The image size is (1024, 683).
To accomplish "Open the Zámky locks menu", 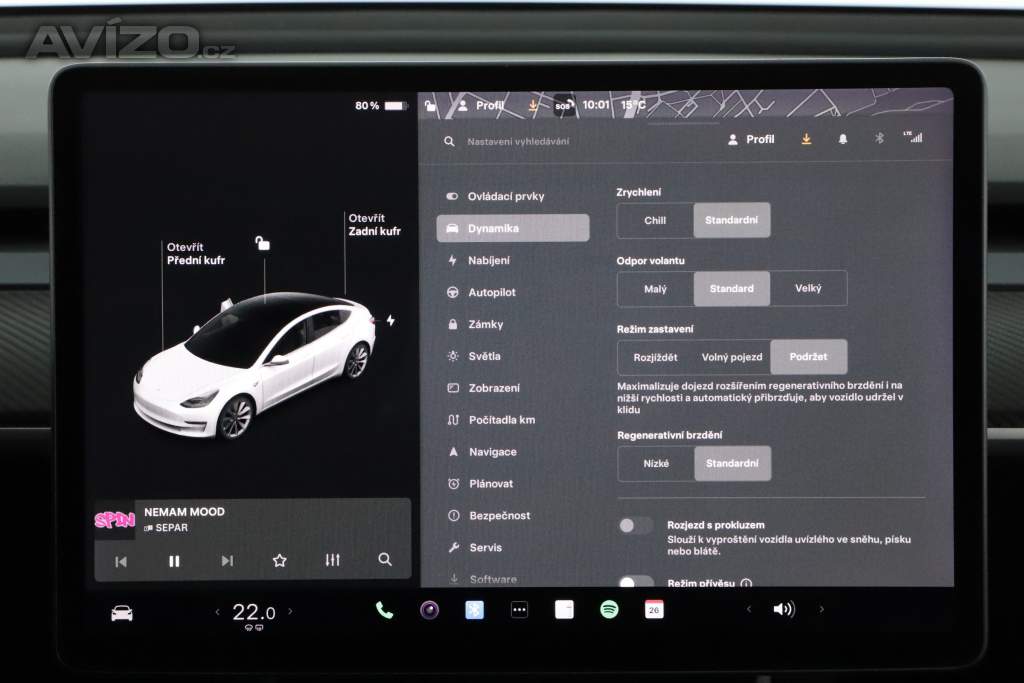I will tap(475, 324).
